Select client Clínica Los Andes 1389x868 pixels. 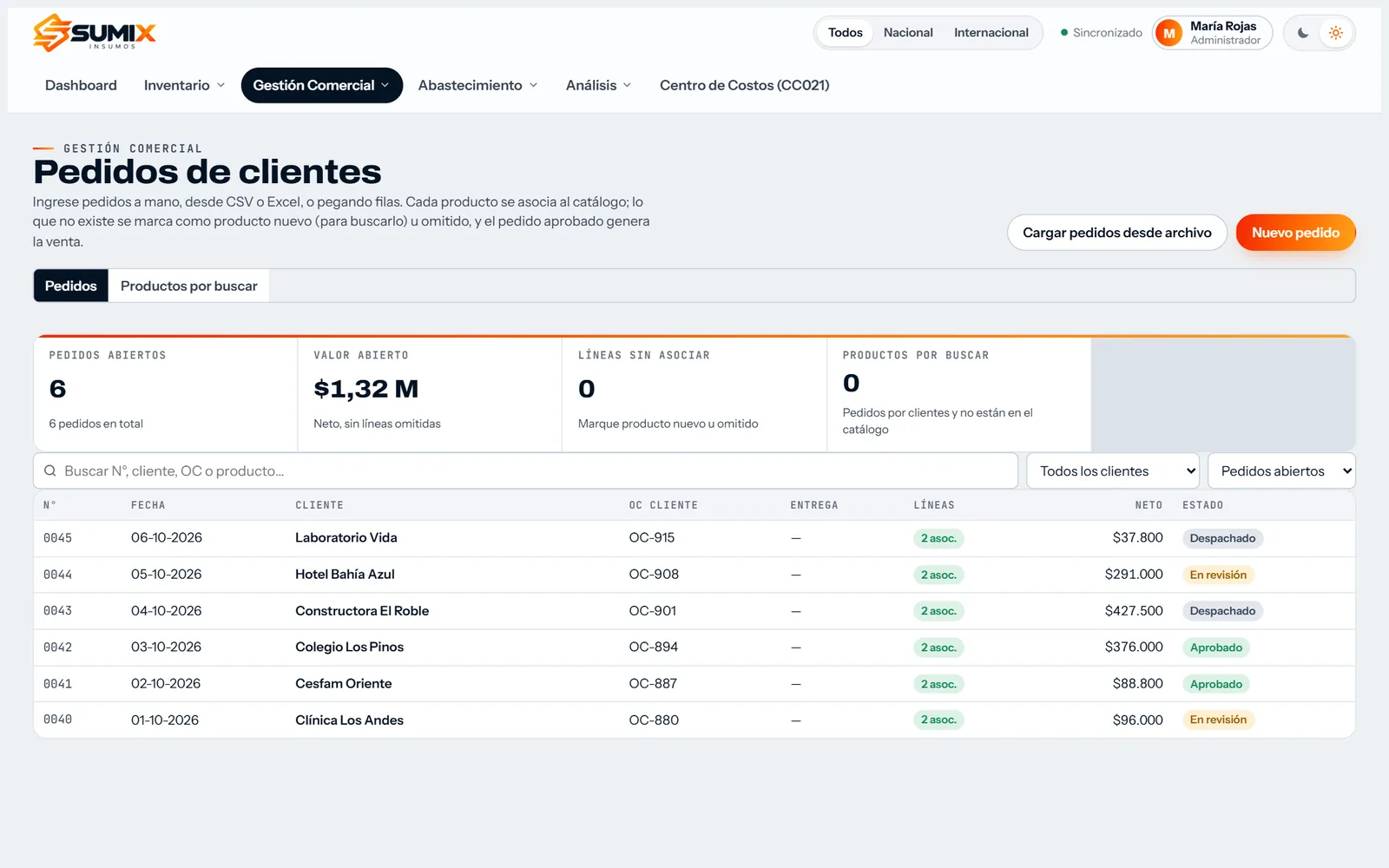pyautogui.click(x=349, y=720)
